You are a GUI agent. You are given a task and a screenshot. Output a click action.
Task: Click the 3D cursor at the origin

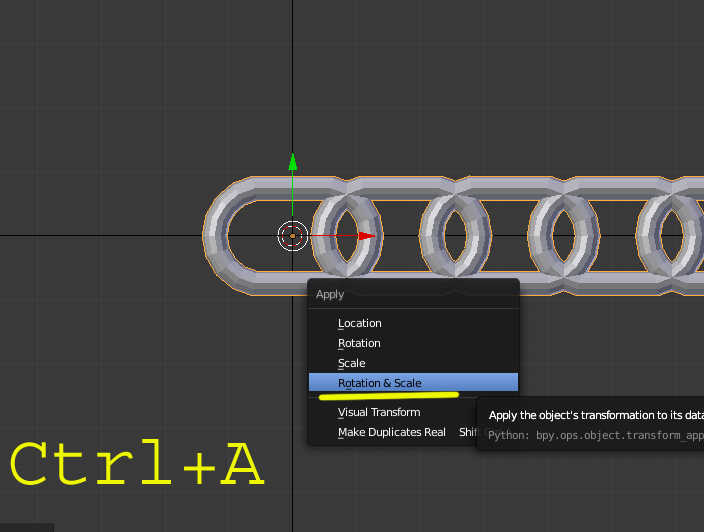[293, 236]
